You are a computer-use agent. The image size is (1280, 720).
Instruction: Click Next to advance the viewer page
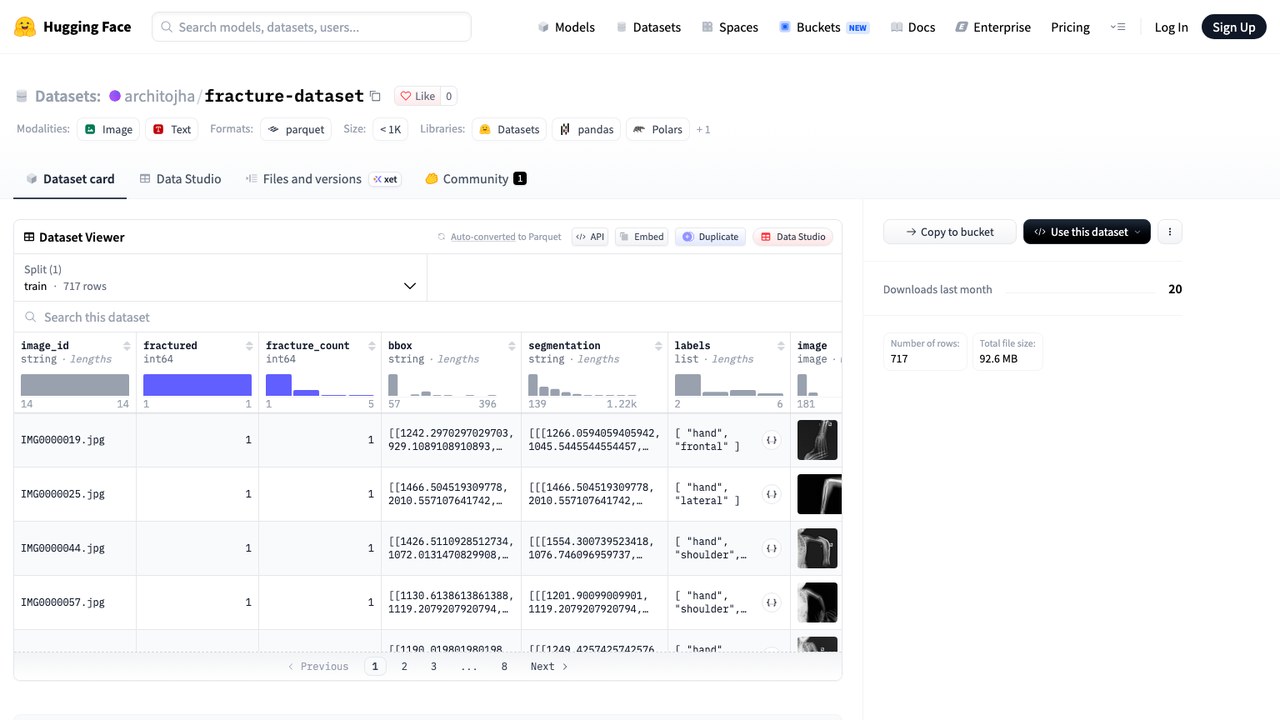point(549,666)
